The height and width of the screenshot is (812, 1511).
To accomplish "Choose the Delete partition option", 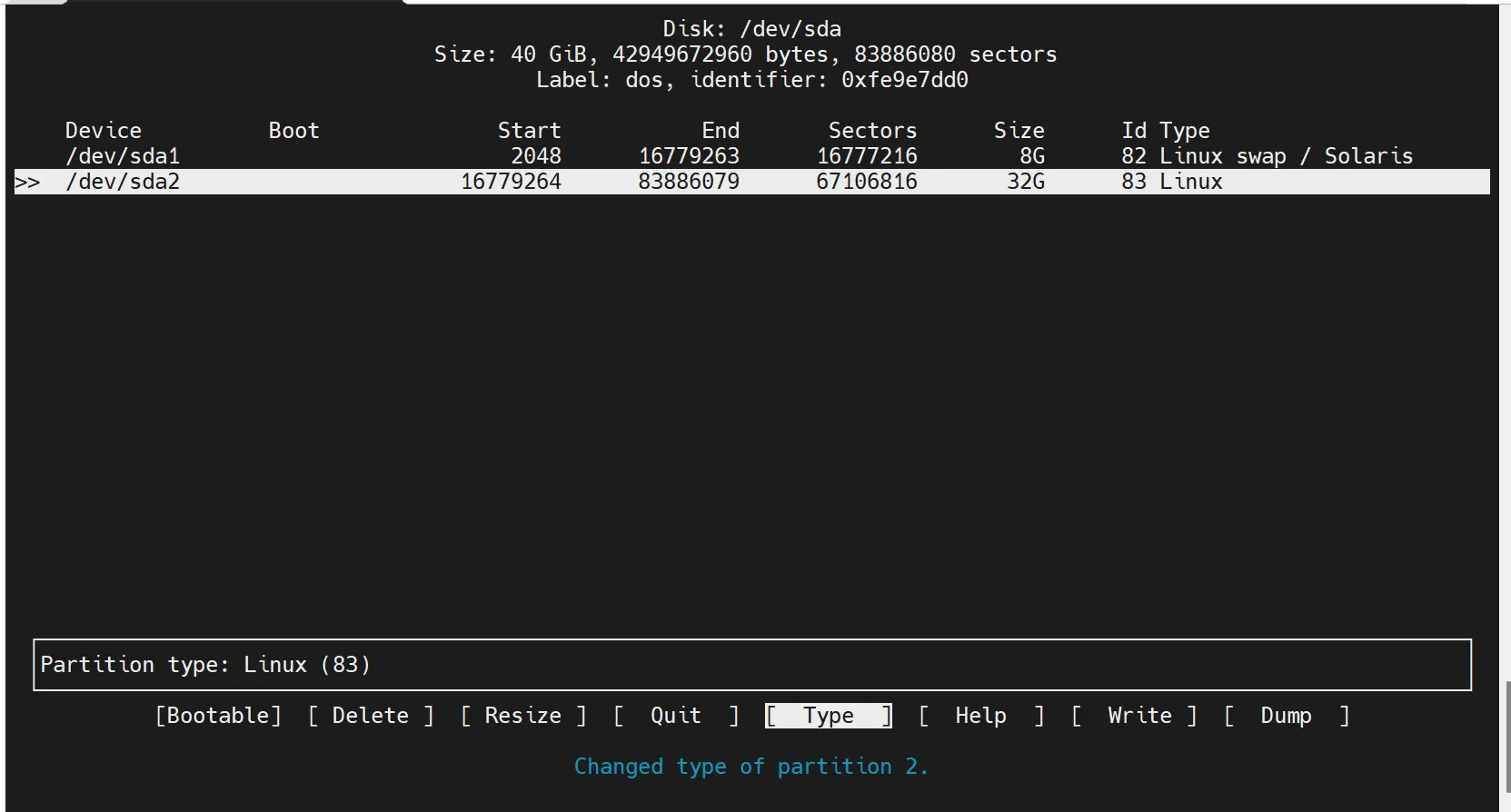I will 371,716.
